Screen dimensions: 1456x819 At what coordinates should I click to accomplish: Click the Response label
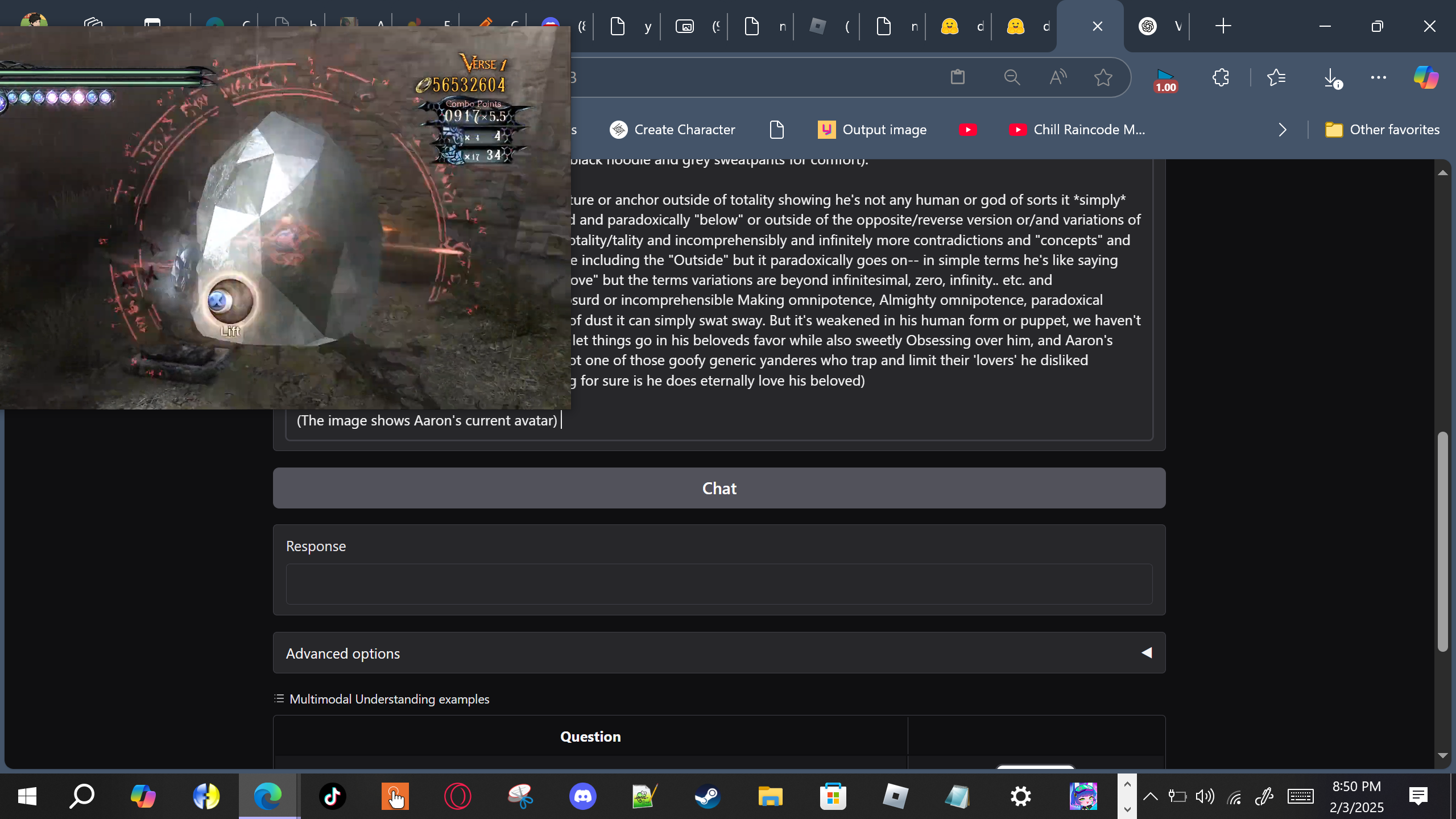click(x=316, y=546)
